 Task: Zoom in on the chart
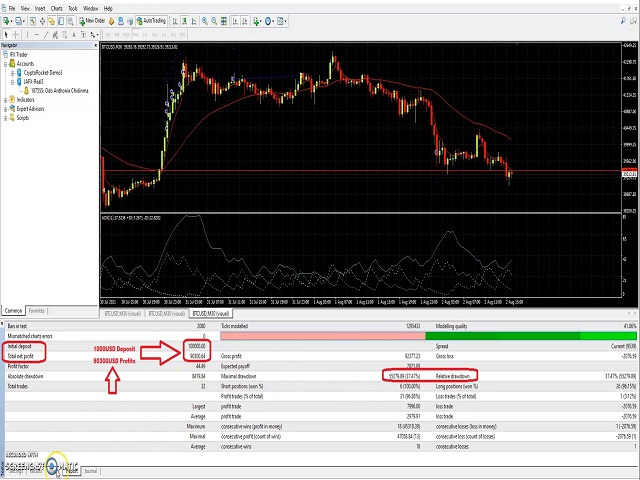(x=204, y=21)
